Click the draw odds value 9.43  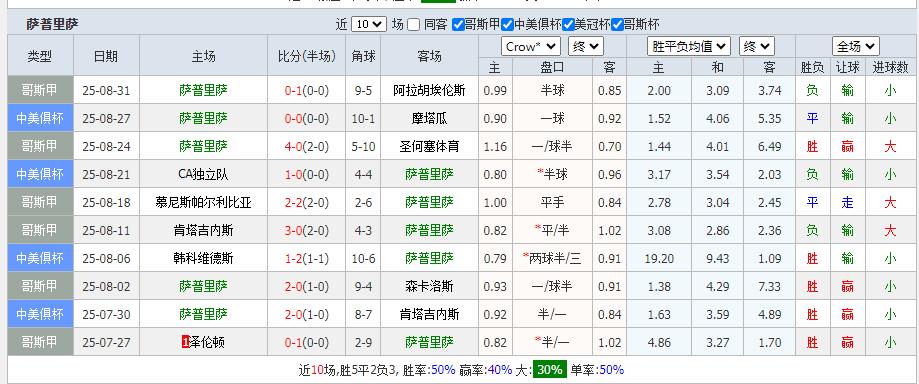point(718,258)
